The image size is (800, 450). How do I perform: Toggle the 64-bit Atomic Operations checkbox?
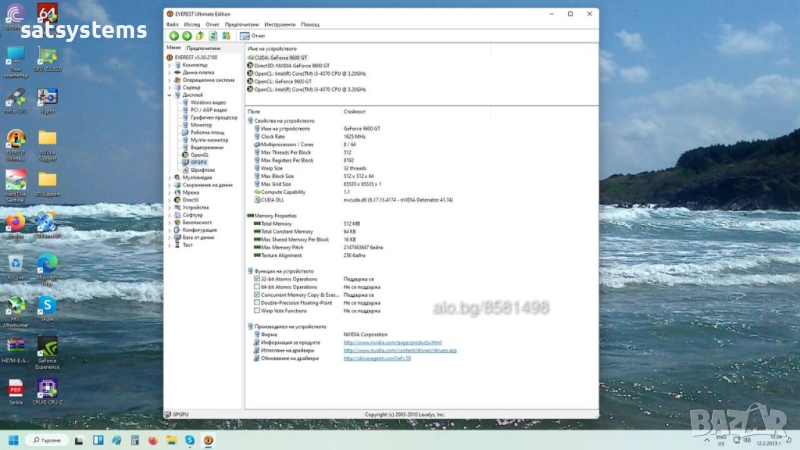(x=257, y=287)
